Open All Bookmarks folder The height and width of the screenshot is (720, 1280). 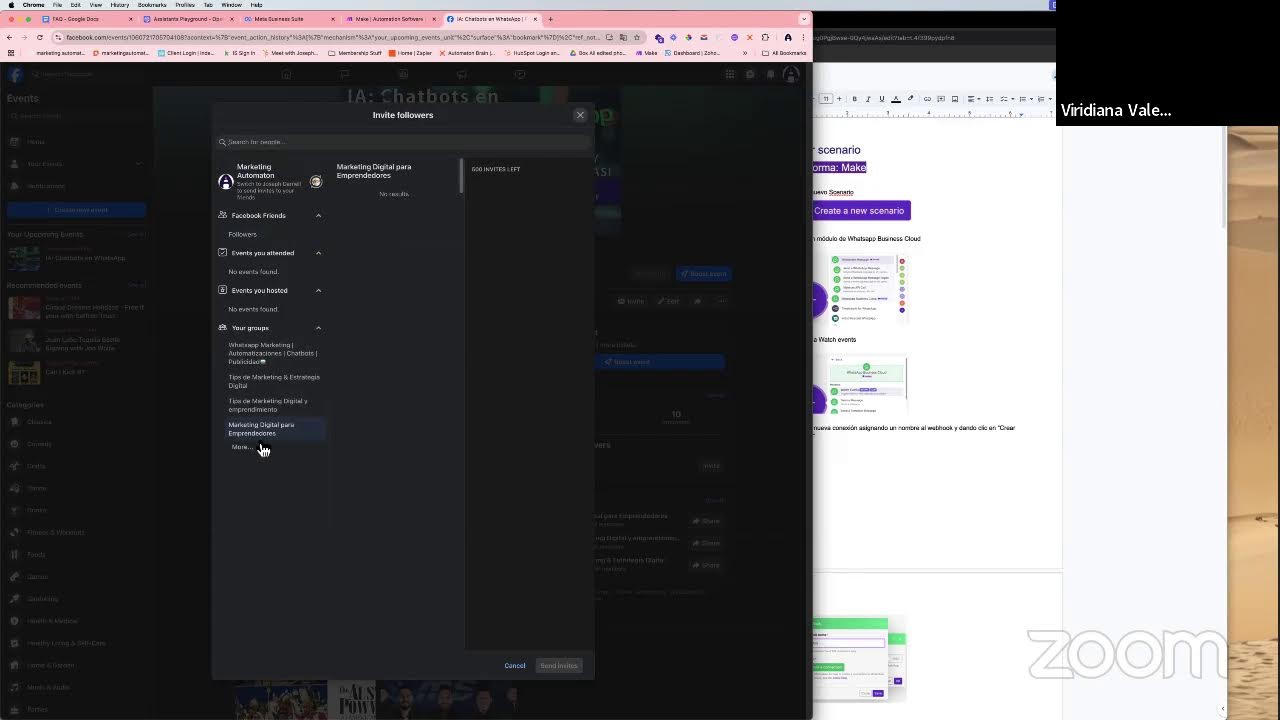tap(784, 53)
